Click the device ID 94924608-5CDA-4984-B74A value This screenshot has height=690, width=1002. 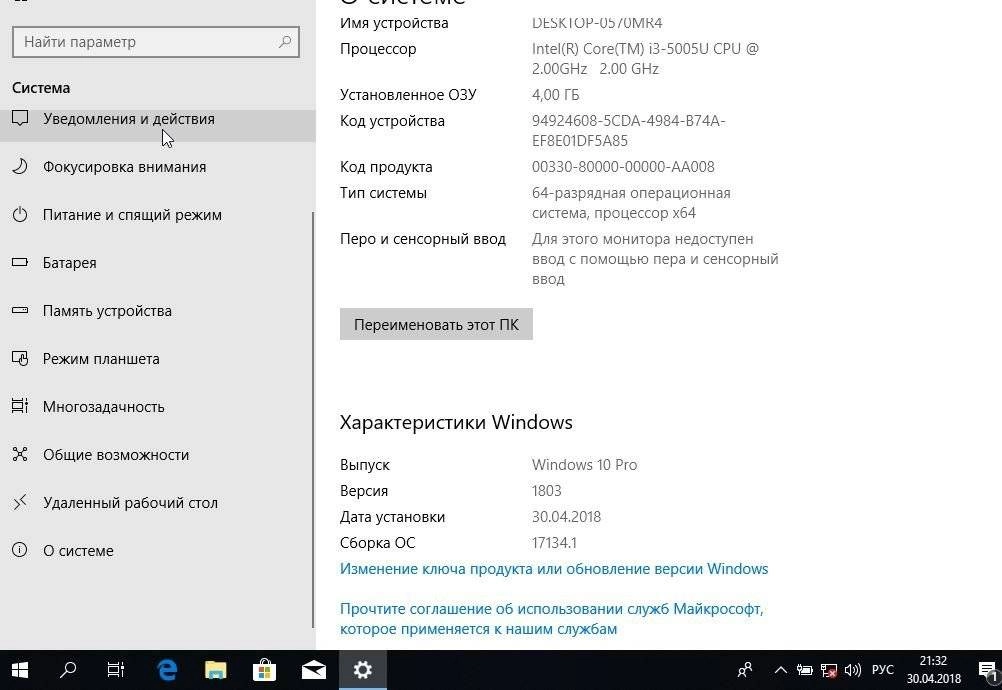(628, 131)
